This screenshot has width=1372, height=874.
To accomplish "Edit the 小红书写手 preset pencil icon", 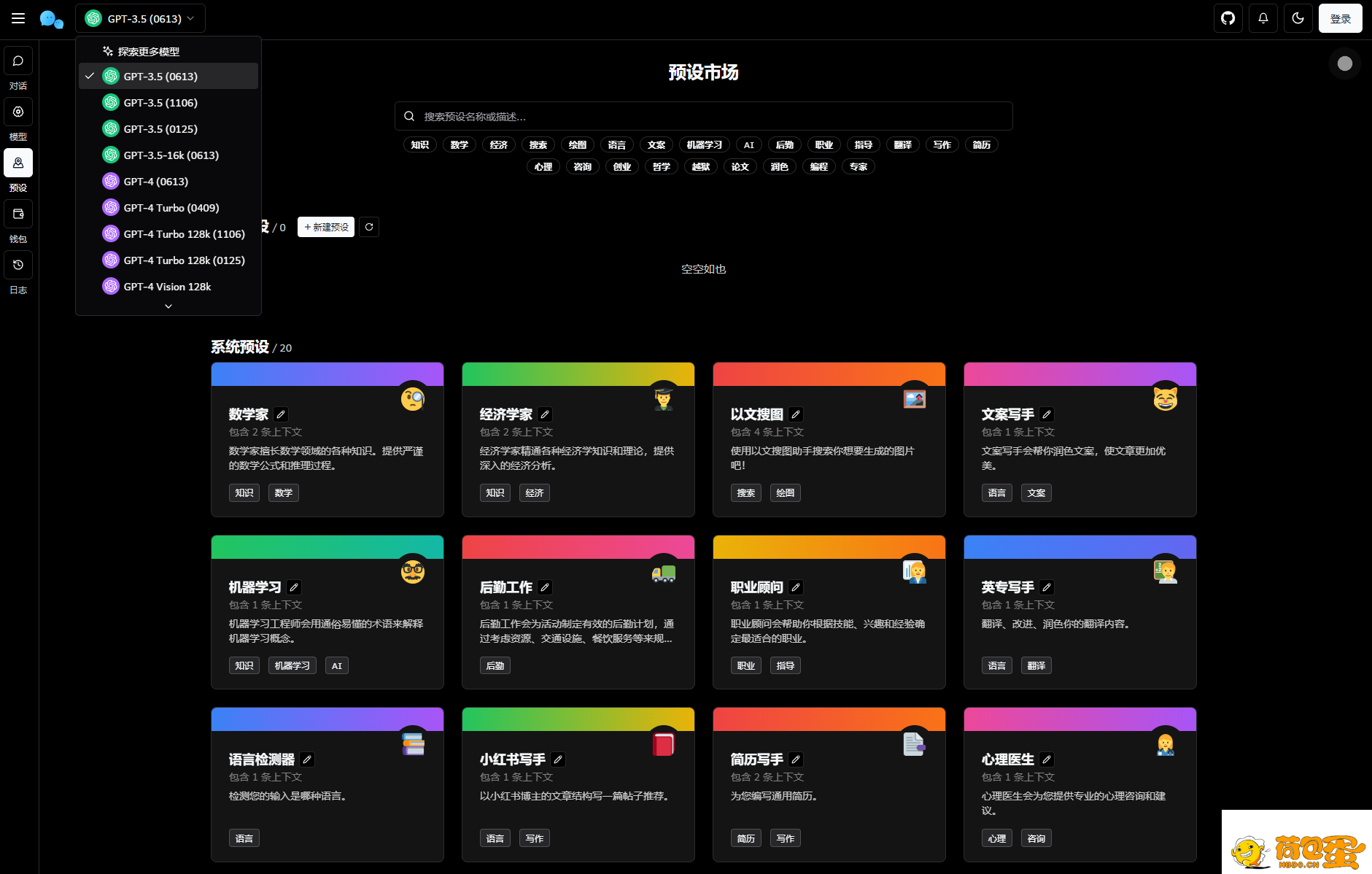I will pyautogui.click(x=558, y=759).
